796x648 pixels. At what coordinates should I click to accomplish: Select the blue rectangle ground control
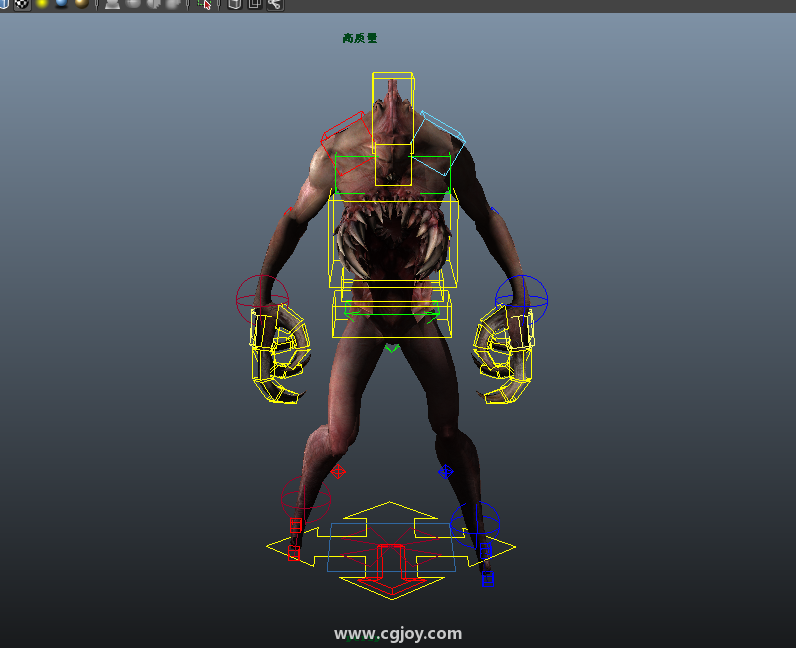coord(391,547)
